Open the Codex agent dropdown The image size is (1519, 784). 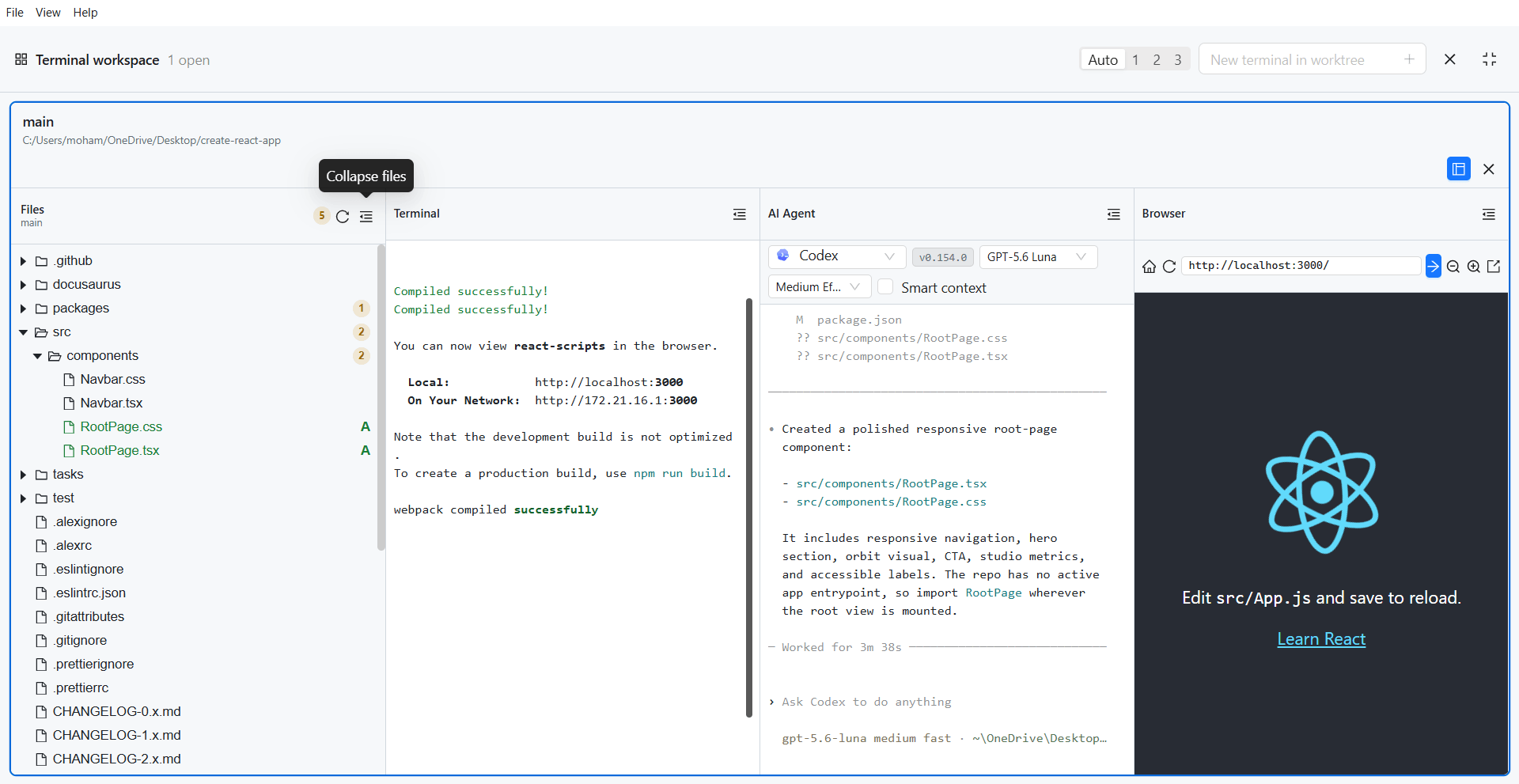tap(837, 256)
